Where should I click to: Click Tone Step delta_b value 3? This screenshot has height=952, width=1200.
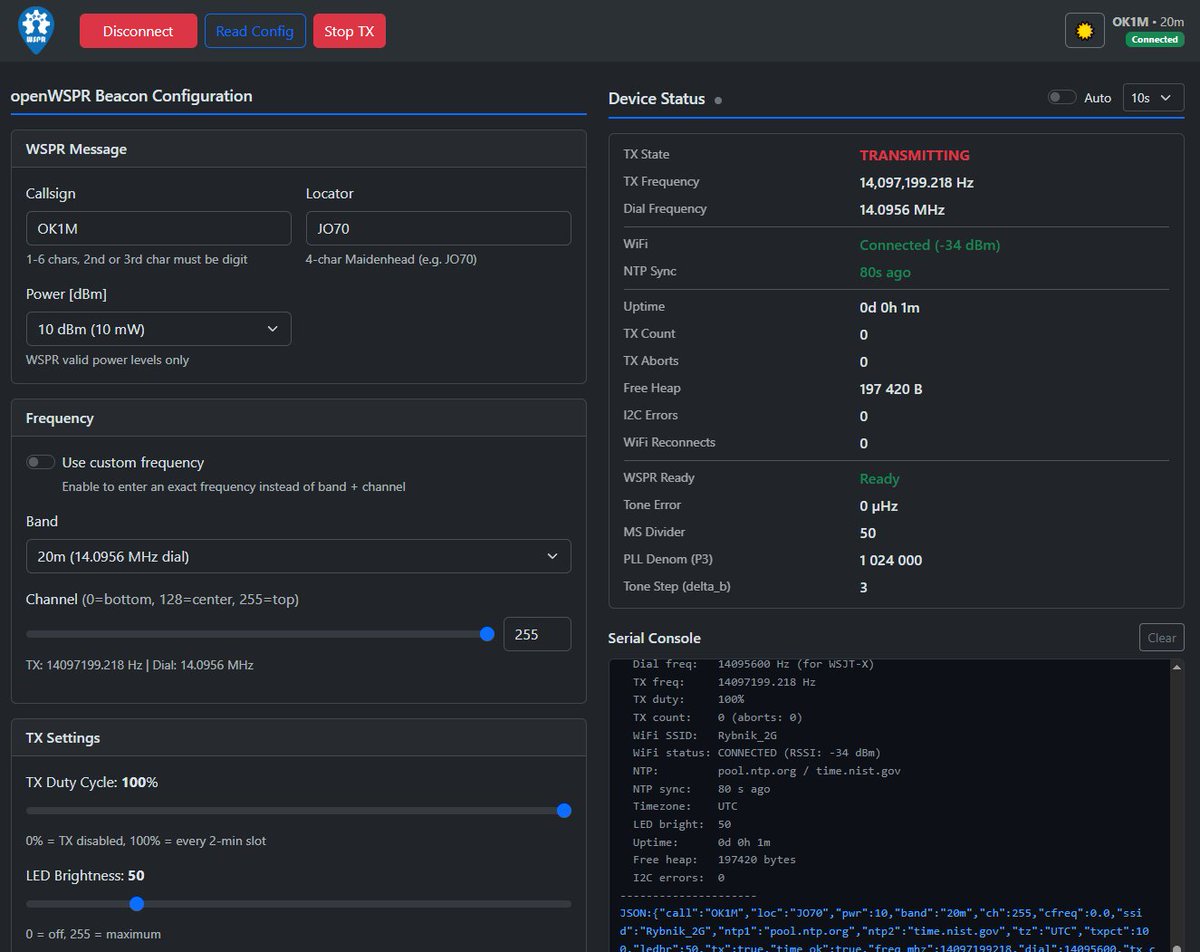coord(864,587)
